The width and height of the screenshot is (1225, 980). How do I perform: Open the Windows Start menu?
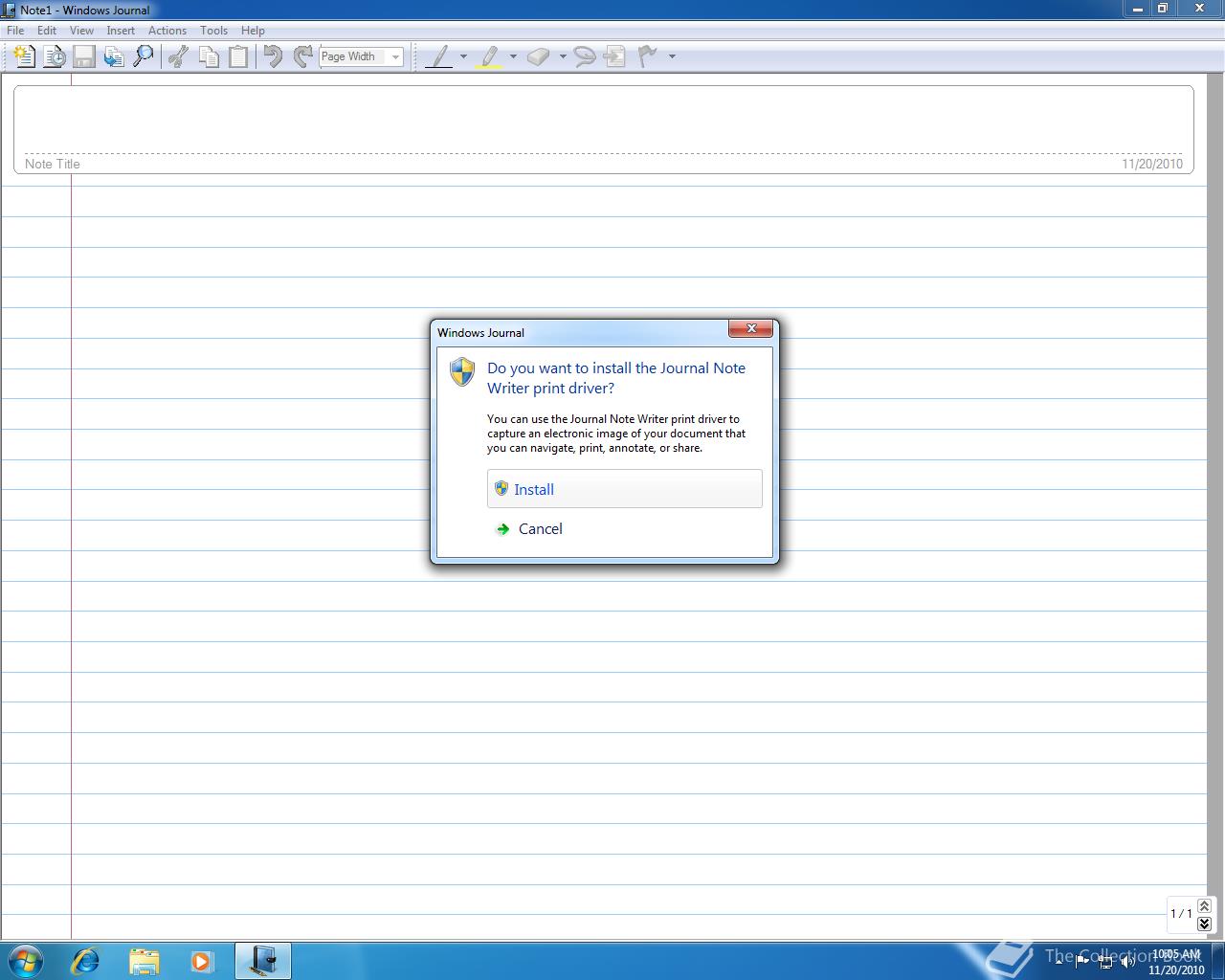click(x=25, y=960)
